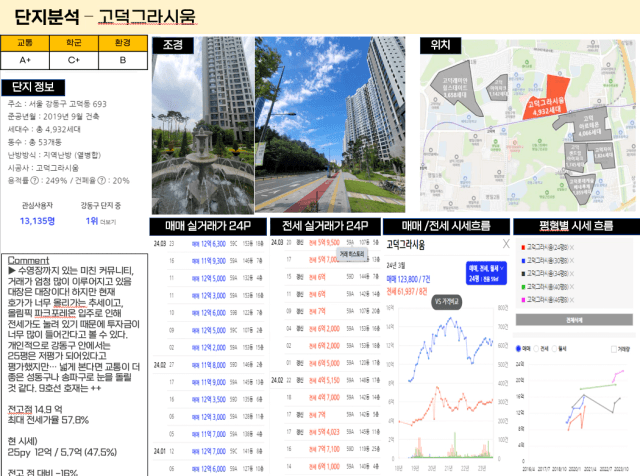Viewport: 640px width, 476px height.
Task: Click the street-view apartment photo
Action: [330, 125]
